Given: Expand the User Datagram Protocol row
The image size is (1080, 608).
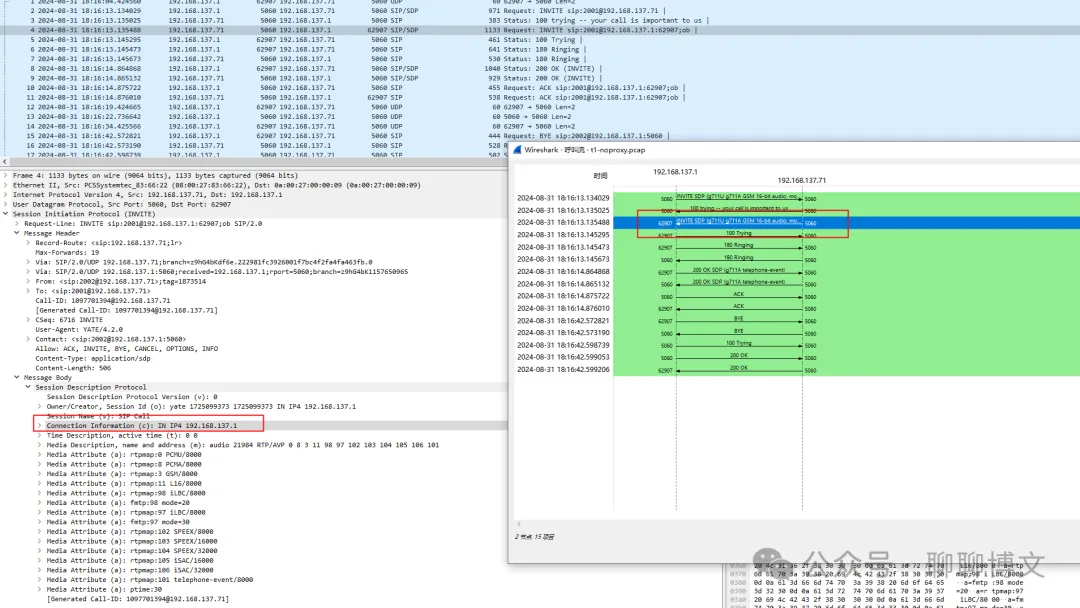Looking at the screenshot, I should click(x=6, y=204).
